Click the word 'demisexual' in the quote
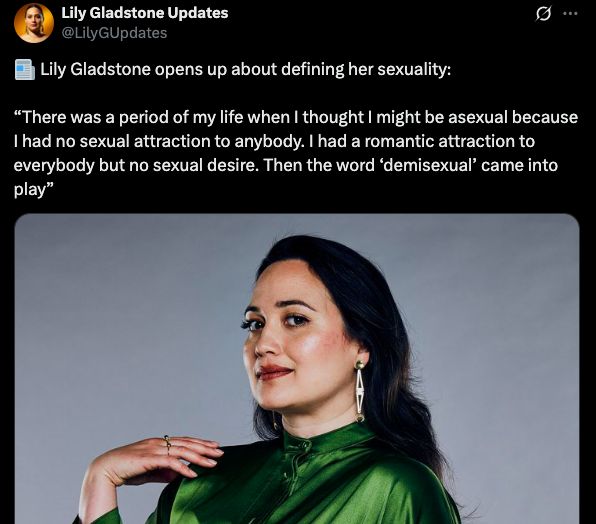This screenshot has width=596, height=524. [x=428, y=166]
